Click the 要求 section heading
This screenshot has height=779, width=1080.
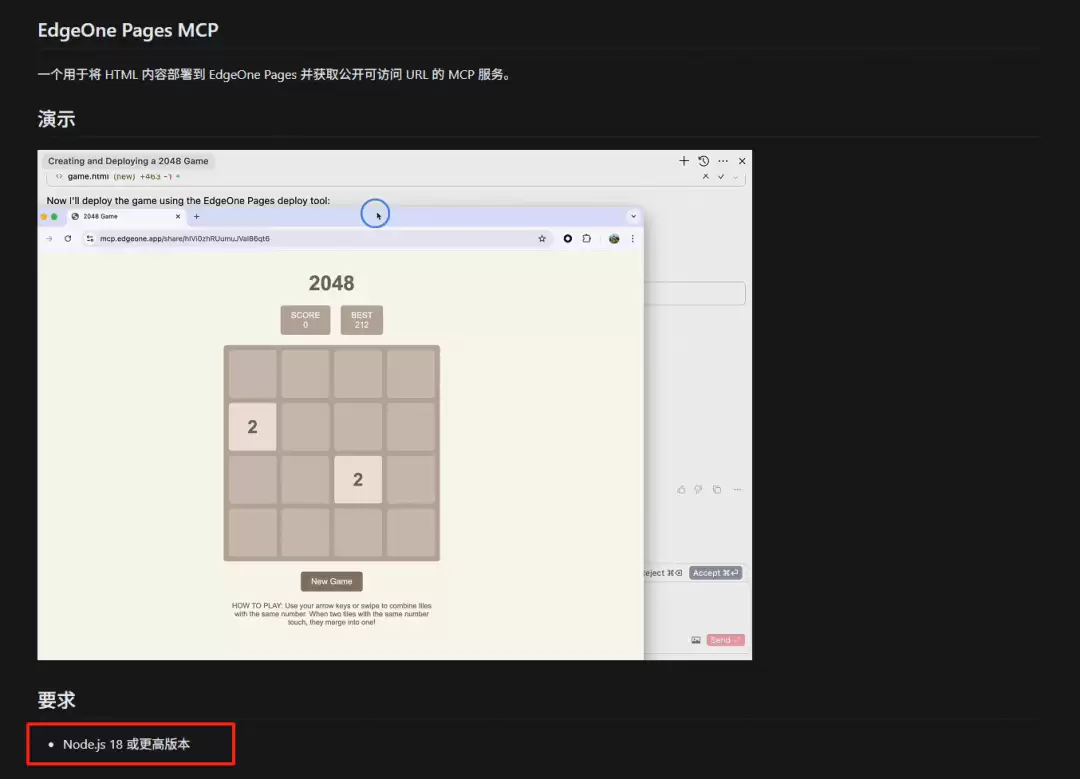(56, 700)
